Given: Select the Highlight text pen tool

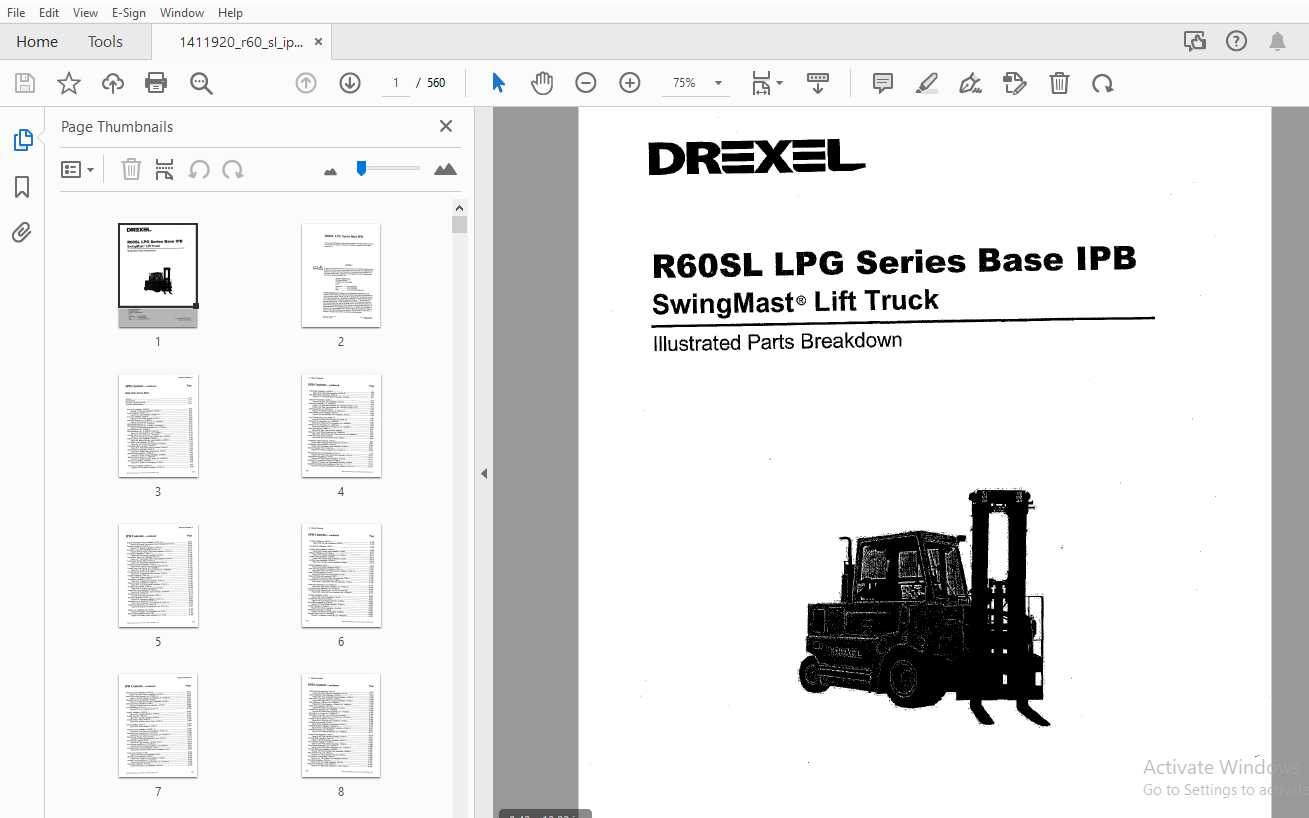Looking at the screenshot, I should click(927, 83).
